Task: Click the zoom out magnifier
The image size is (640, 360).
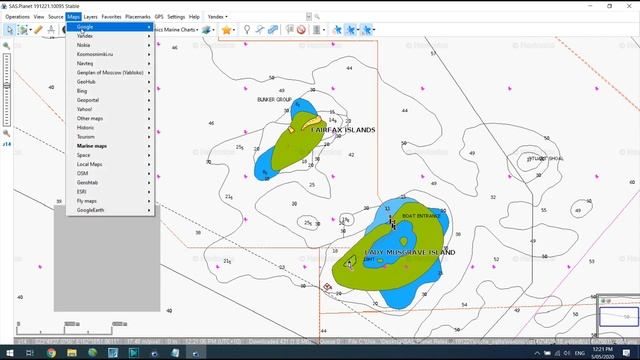Action: [x=7, y=133]
